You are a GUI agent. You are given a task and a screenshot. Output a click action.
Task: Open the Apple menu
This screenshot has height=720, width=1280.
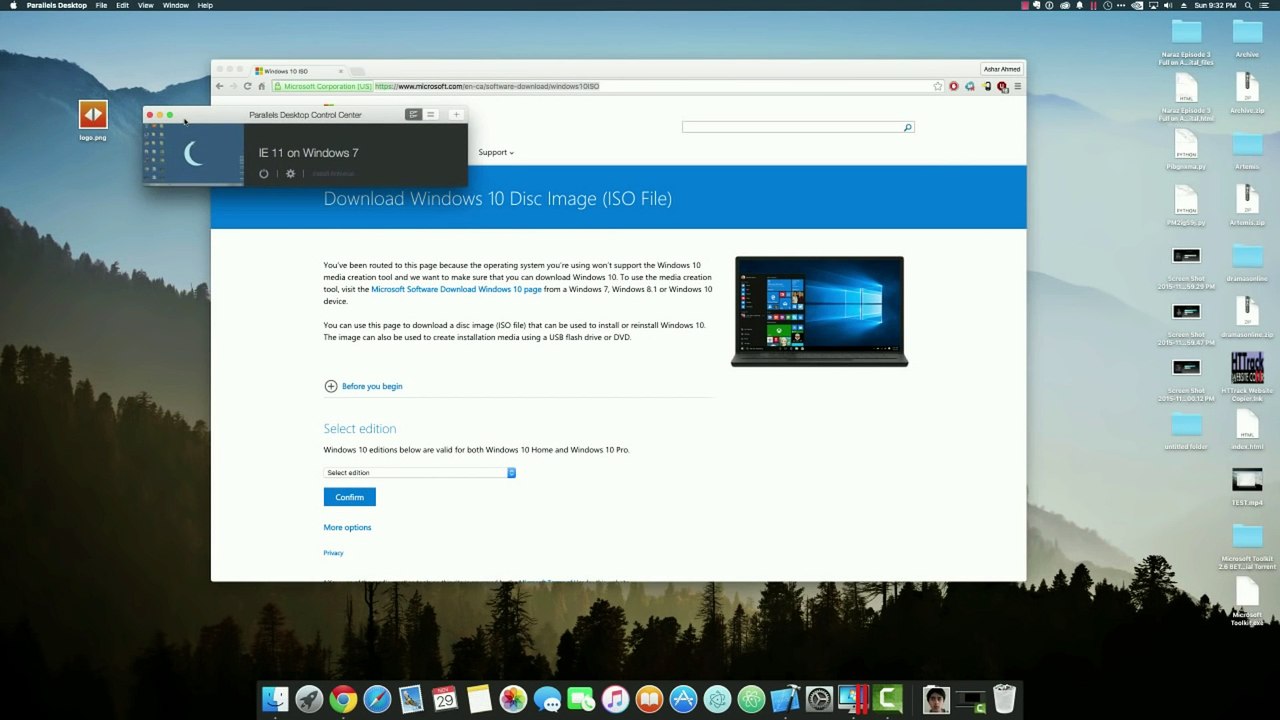tap(12, 5)
